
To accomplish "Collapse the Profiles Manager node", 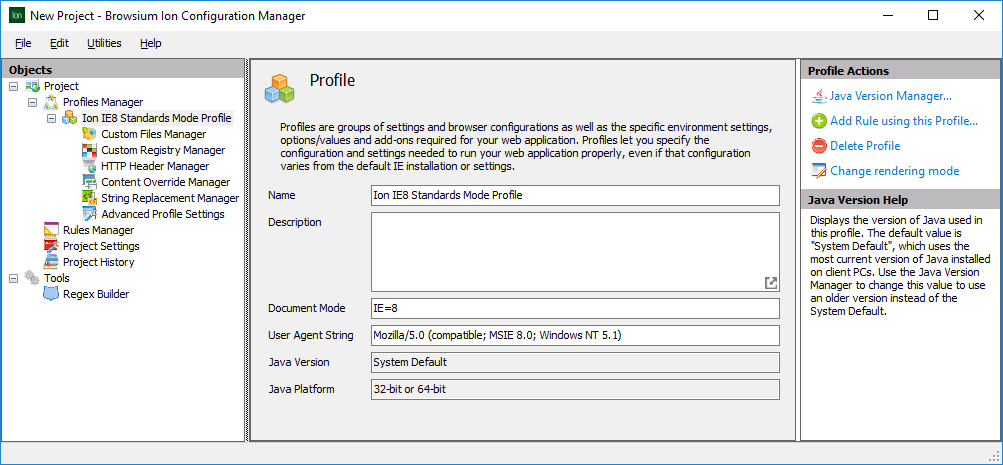I will (x=32, y=102).
